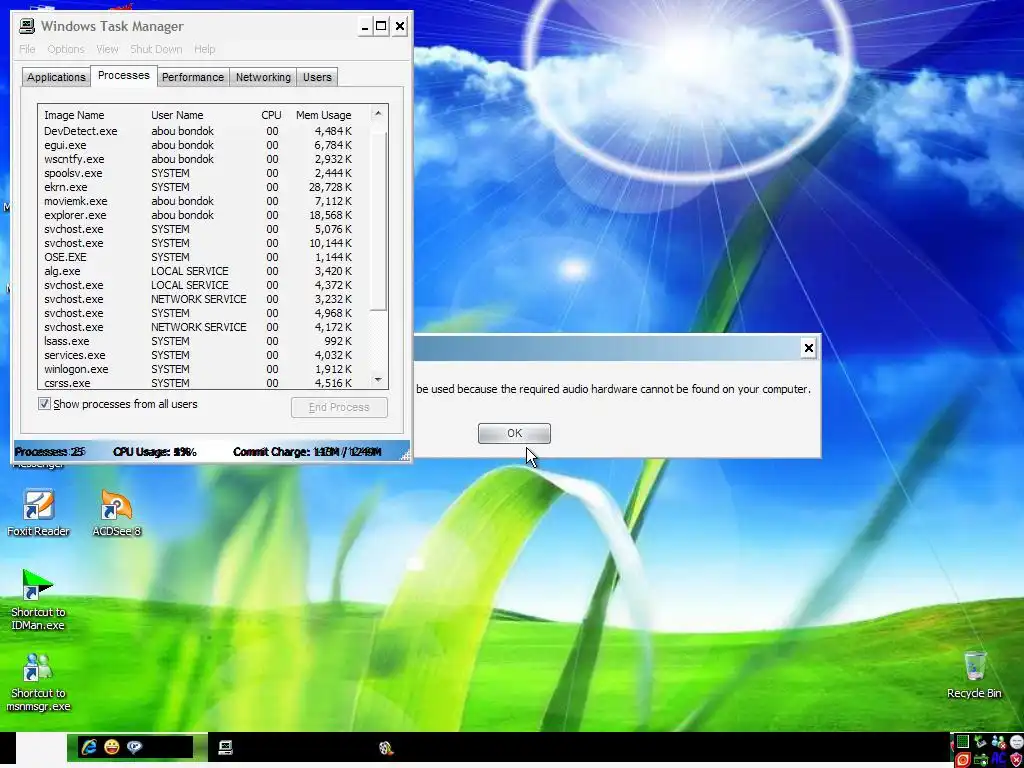This screenshot has width=1024, height=768.
Task: Sort processes by Mem Usage column
Action: (x=323, y=115)
